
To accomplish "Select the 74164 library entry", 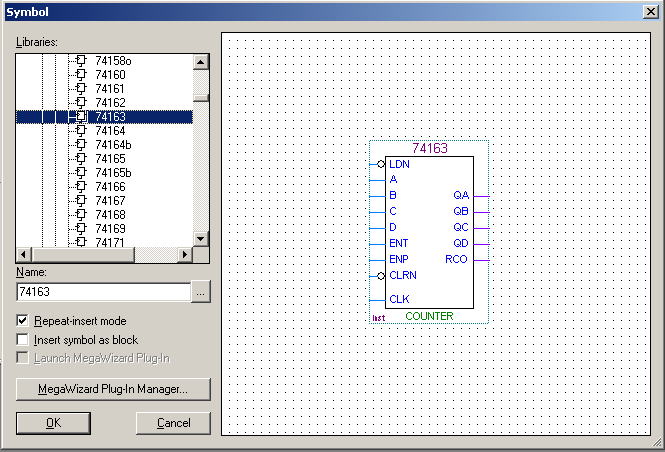I will tap(110, 131).
